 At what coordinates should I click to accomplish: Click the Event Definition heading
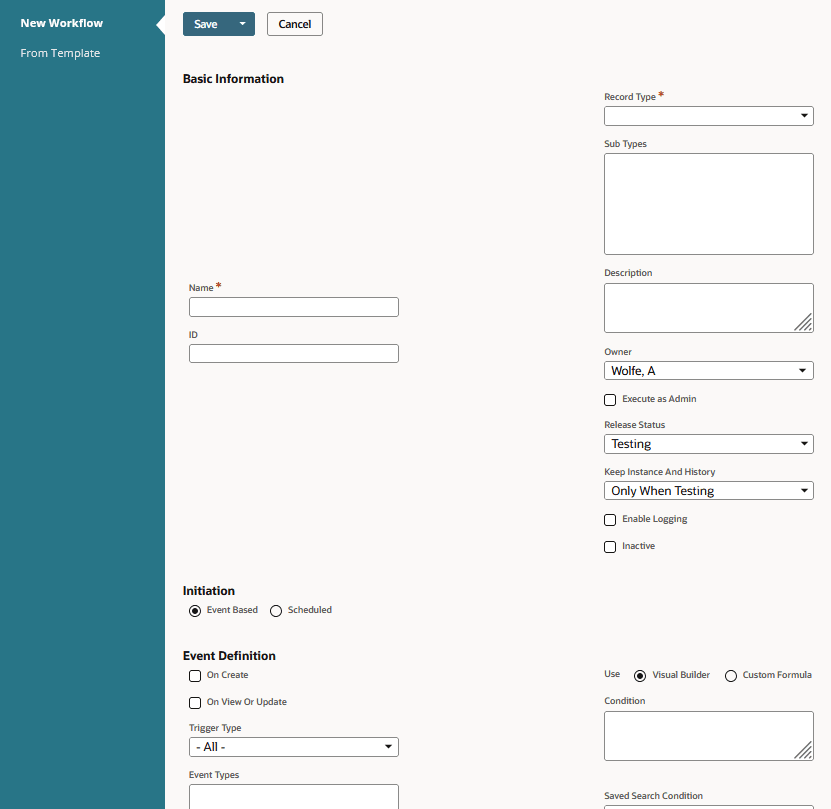229,656
